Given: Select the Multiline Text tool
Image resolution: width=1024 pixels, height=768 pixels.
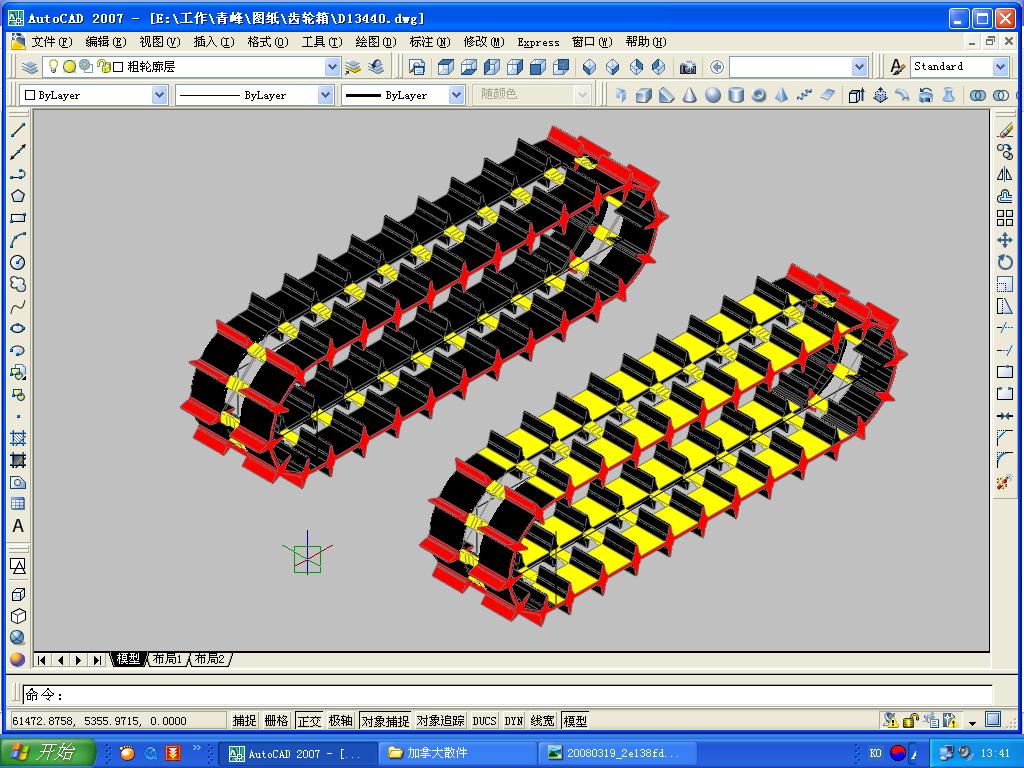Looking at the screenshot, I should point(18,526).
